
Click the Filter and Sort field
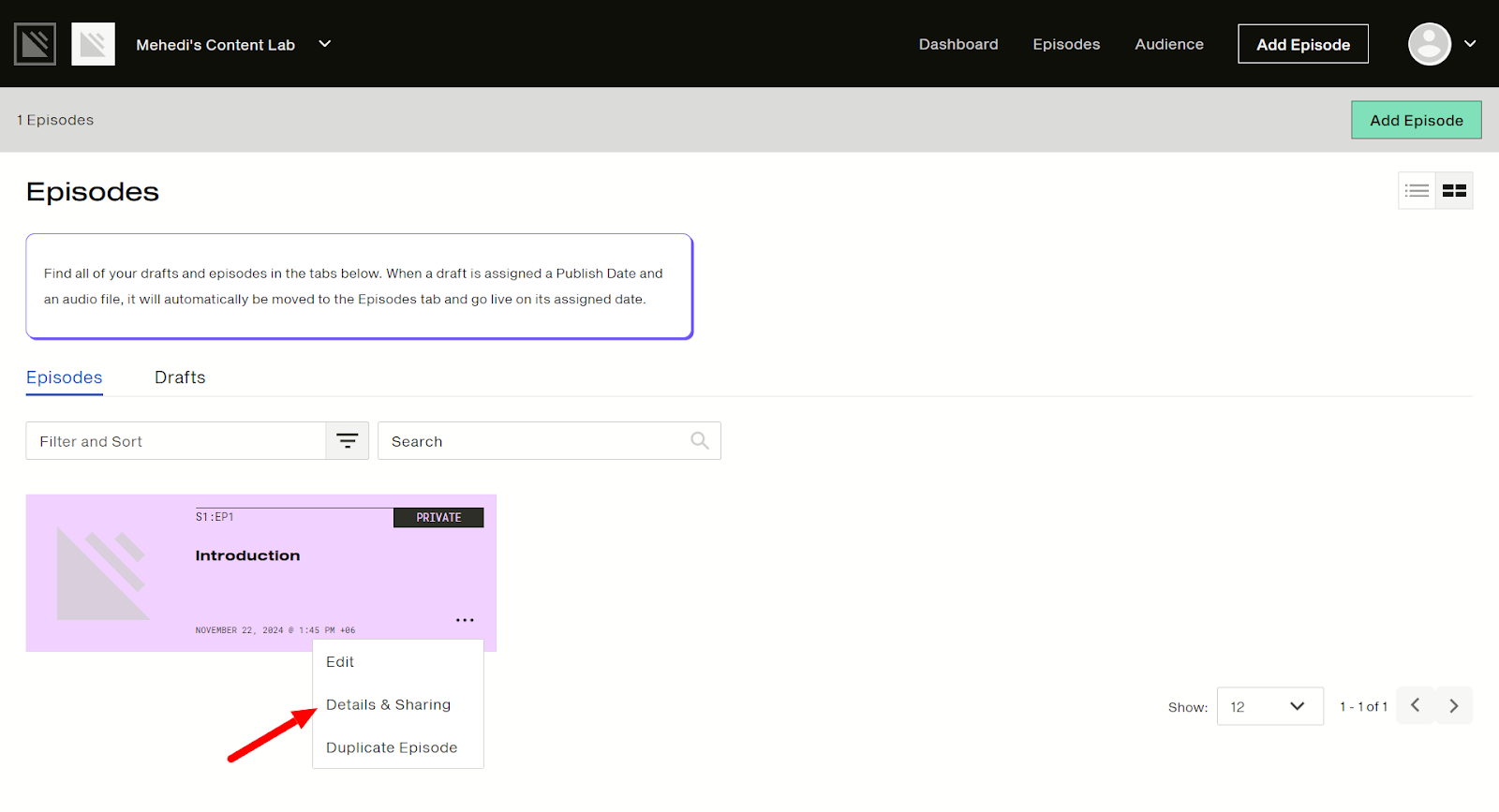point(176,441)
